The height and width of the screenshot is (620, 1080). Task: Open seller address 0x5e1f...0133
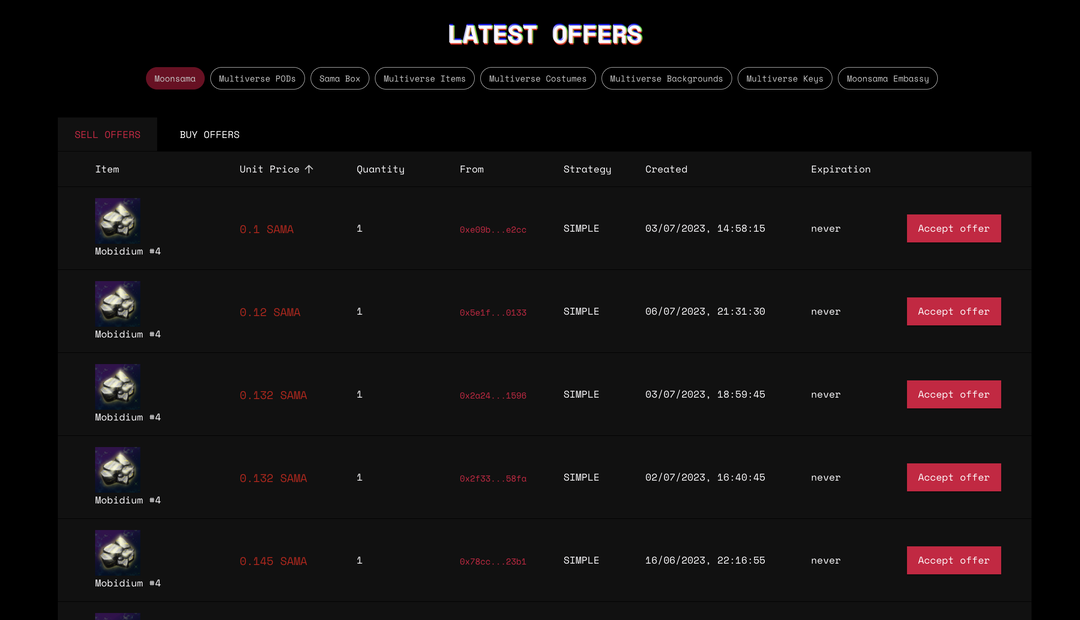click(493, 313)
